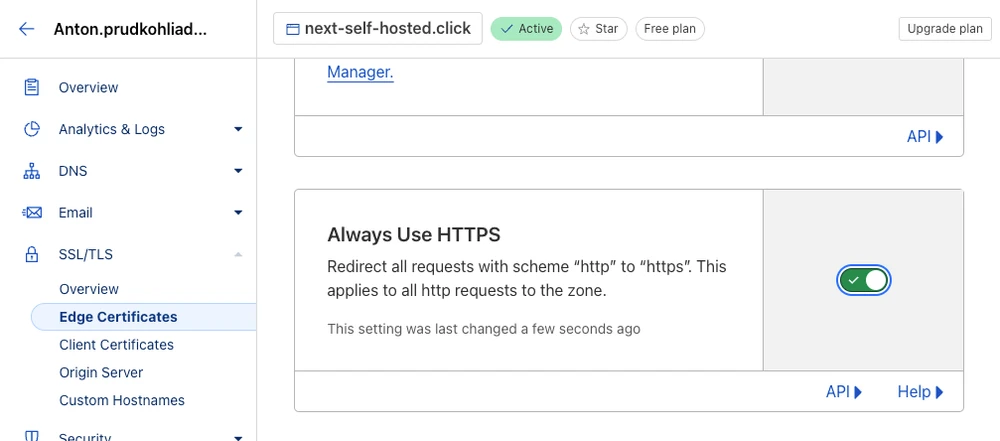Viewport: 1000px width, 441px height.
Task: Click the Security shield icon
Action: [x=32, y=436]
